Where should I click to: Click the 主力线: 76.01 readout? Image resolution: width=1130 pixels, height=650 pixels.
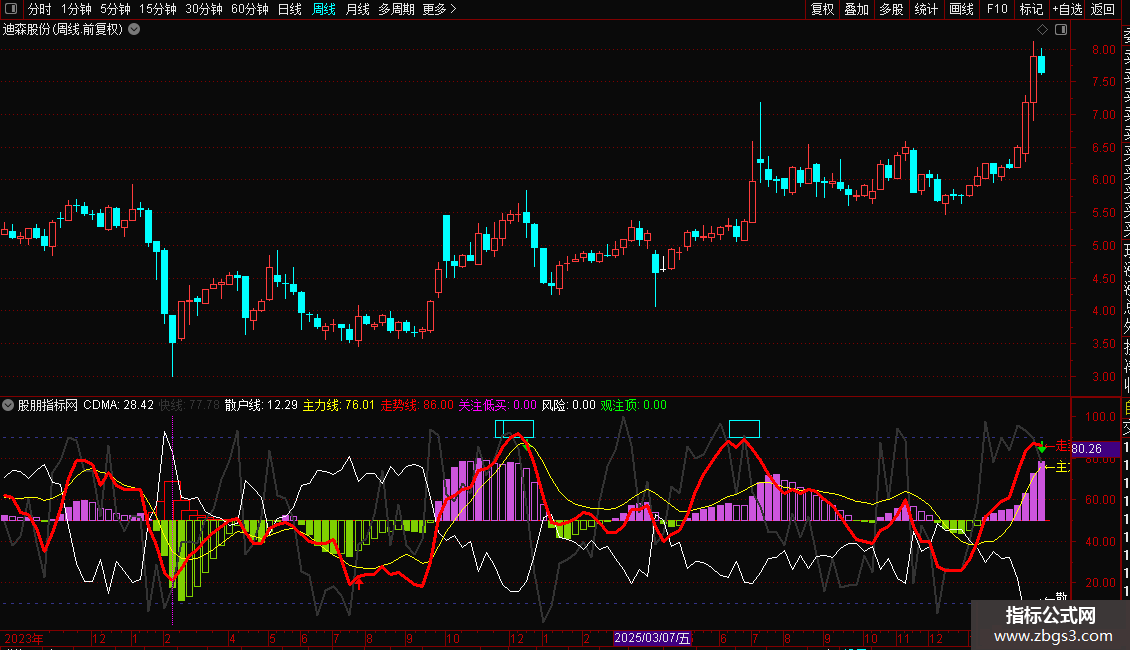339,405
